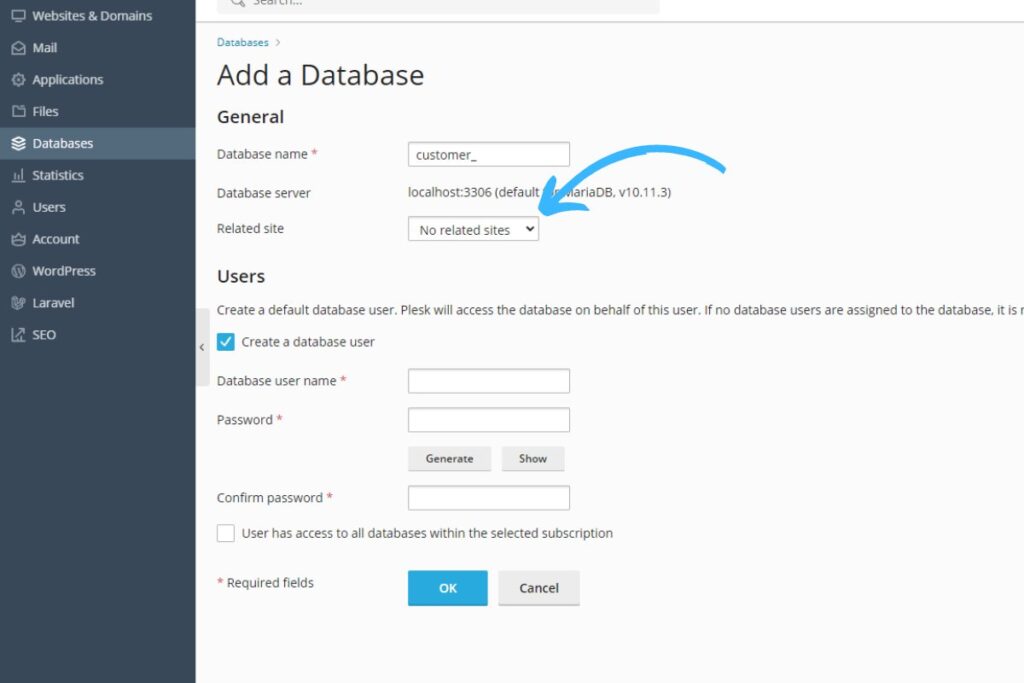The width and height of the screenshot is (1024, 683).
Task: Uncheck Create a database user checkbox
Action: click(225, 342)
